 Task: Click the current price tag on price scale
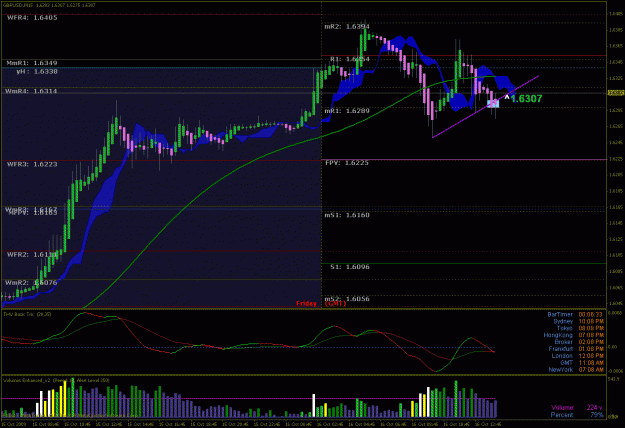pyautogui.click(x=616, y=93)
